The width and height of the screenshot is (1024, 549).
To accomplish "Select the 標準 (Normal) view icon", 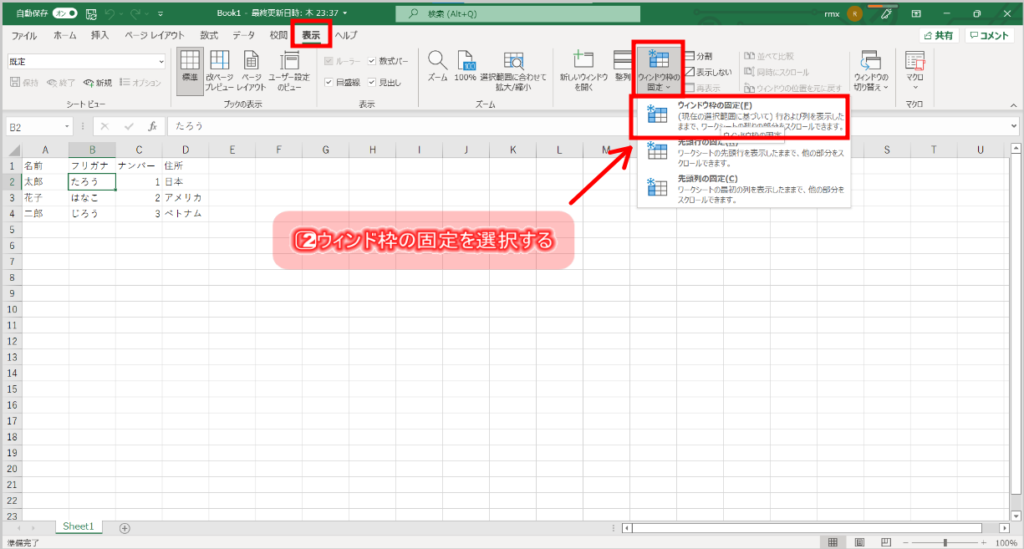I will 189,70.
